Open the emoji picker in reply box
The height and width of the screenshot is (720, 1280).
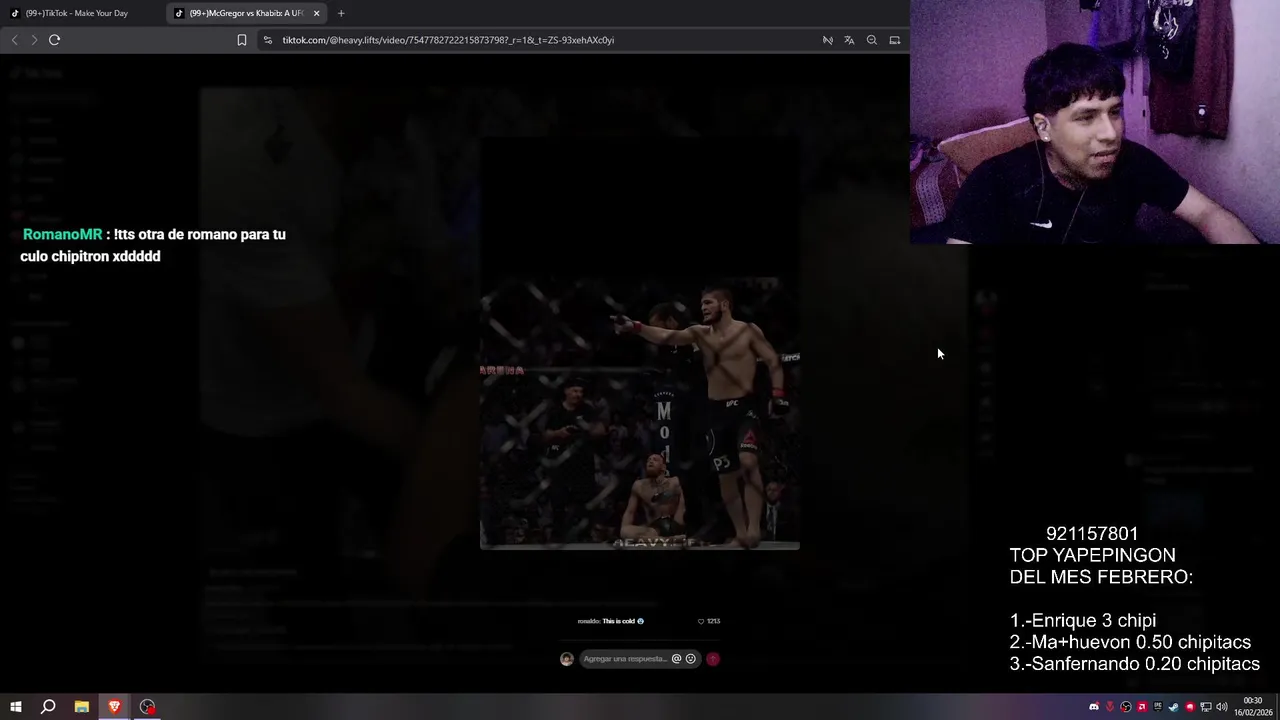tap(690, 659)
